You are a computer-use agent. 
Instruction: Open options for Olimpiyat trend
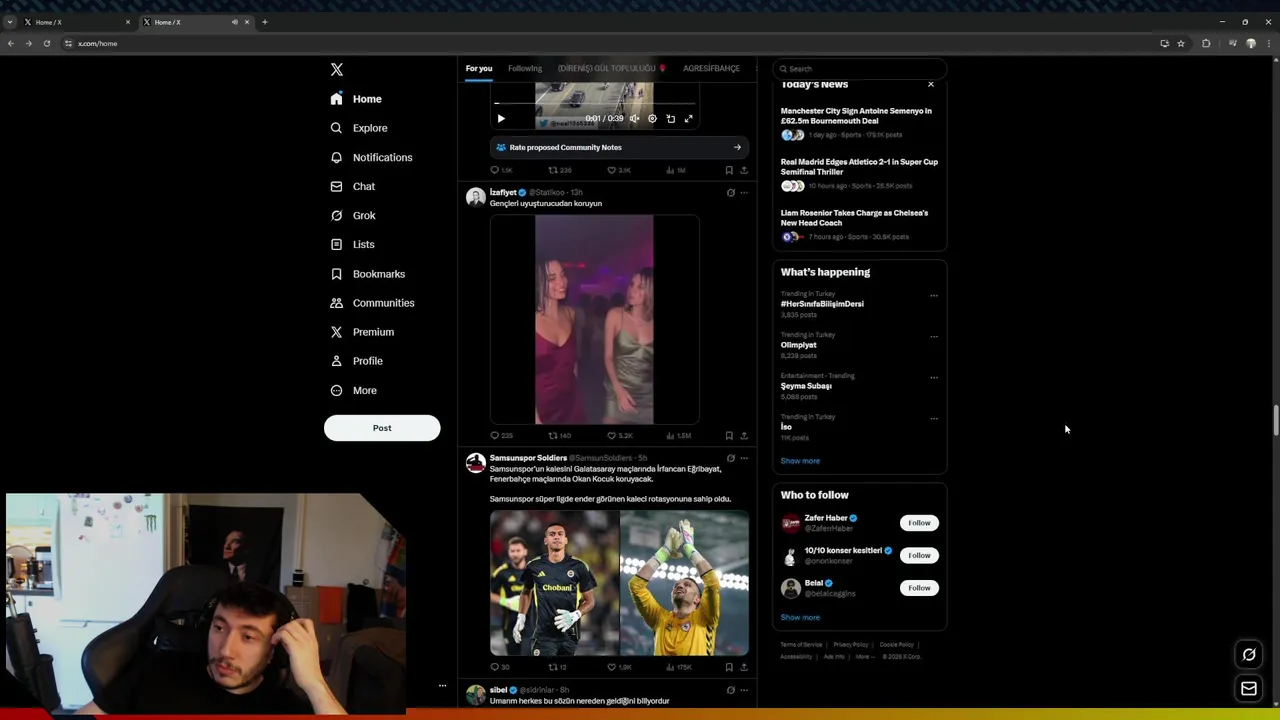click(934, 337)
